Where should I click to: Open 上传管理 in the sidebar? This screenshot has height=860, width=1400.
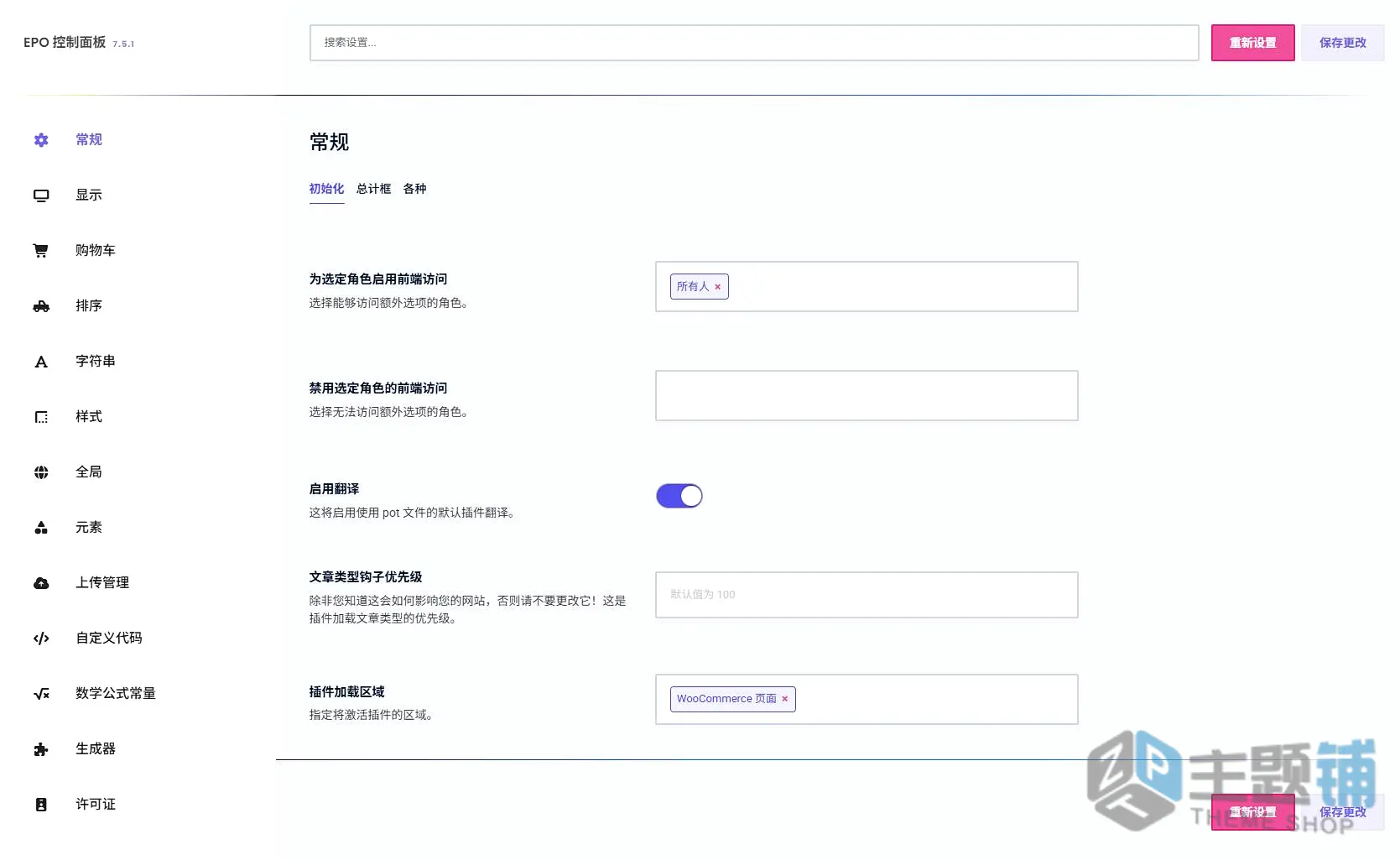(102, 583)
